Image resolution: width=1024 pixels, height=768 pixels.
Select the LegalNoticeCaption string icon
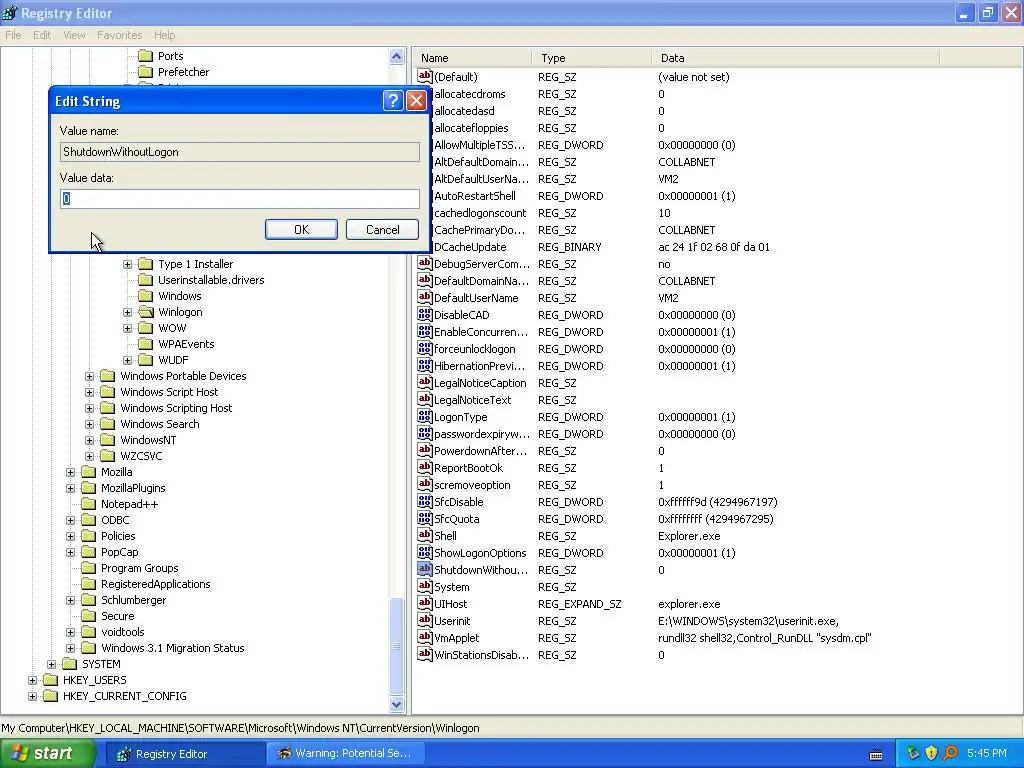[x=424, y=382]
